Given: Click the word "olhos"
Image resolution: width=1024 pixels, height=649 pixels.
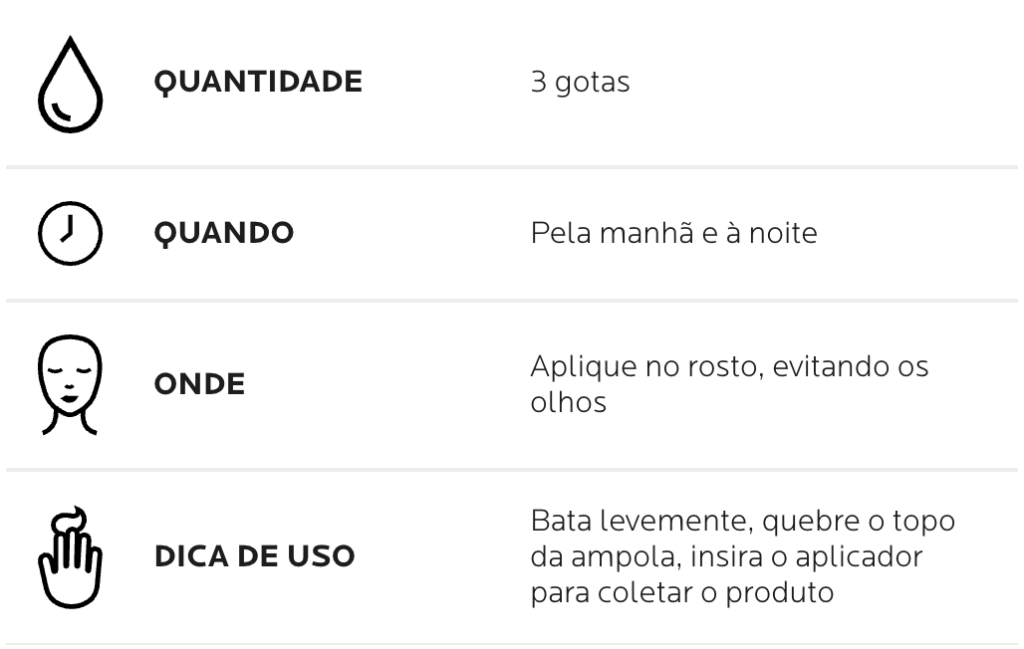Looking at the screenshot, I should pos(568,404).
